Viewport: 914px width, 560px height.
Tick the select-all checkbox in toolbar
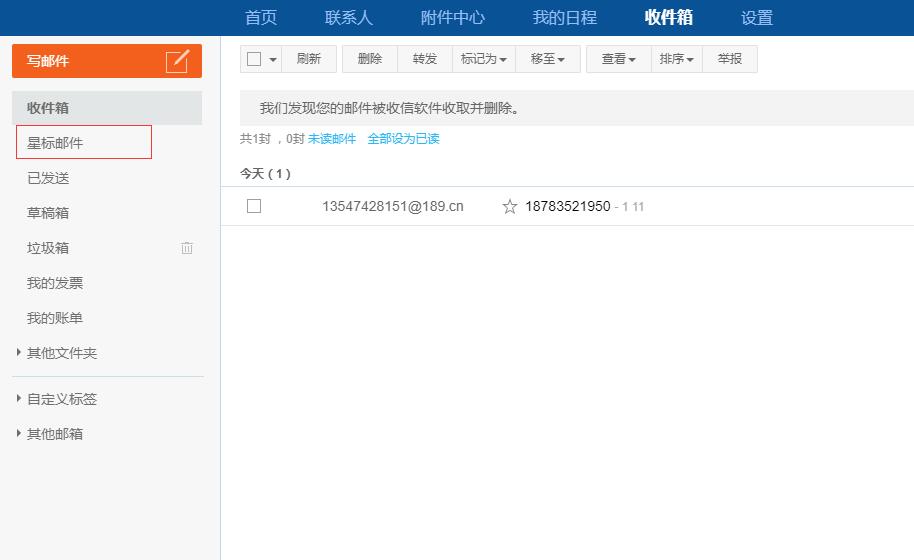(x=254, y=59)
